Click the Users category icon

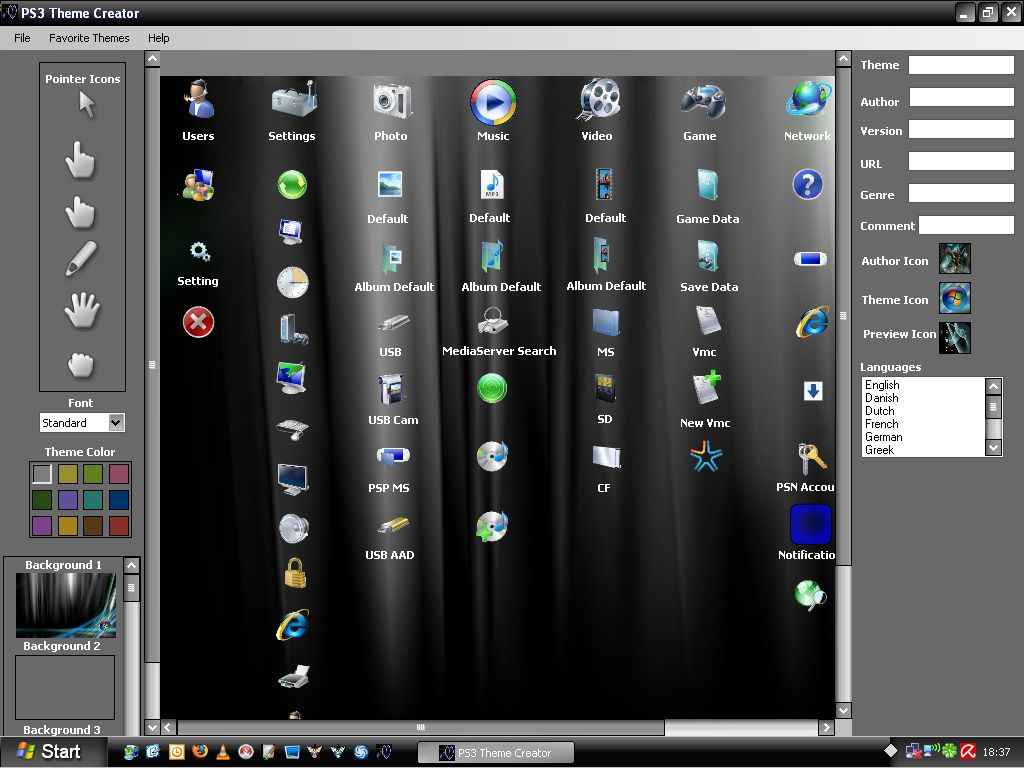197,102
